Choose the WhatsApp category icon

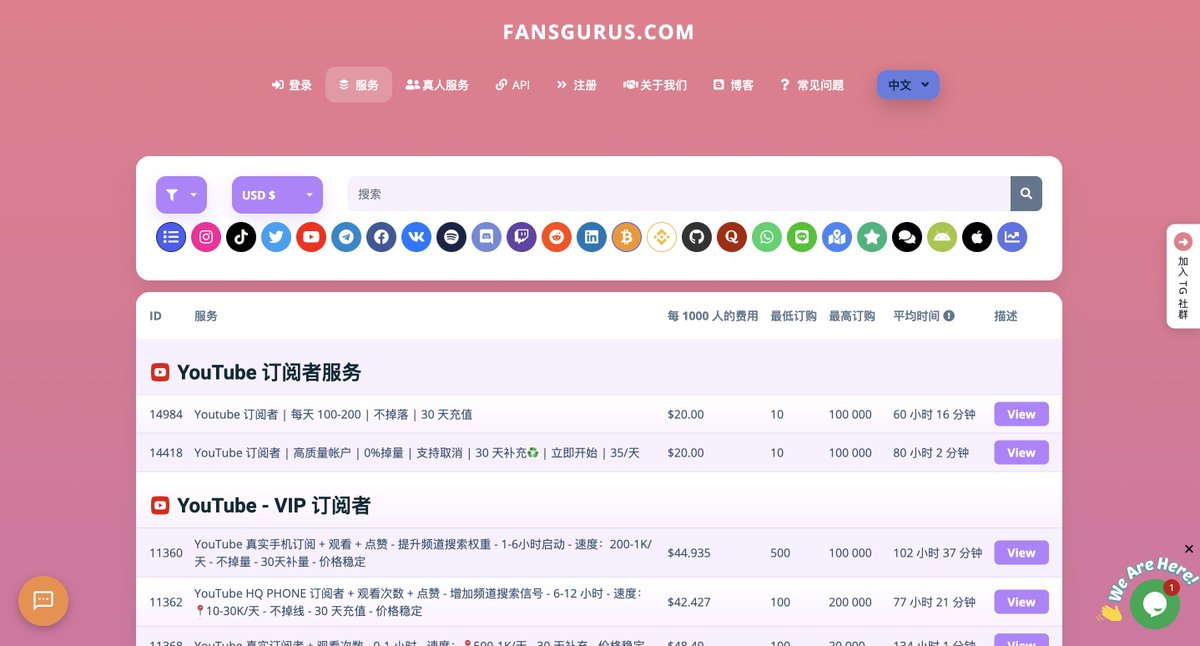point(767,237)
